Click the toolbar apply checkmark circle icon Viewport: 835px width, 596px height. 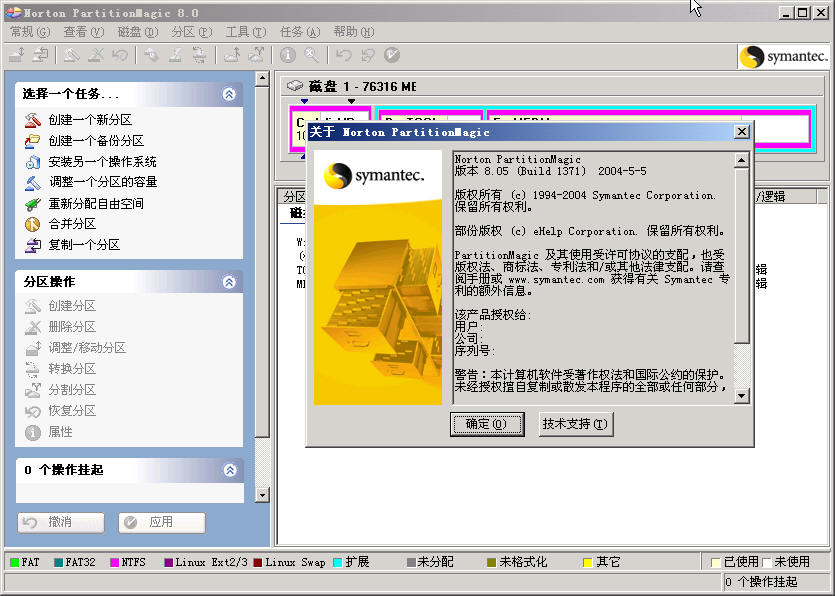click(391, 54)
